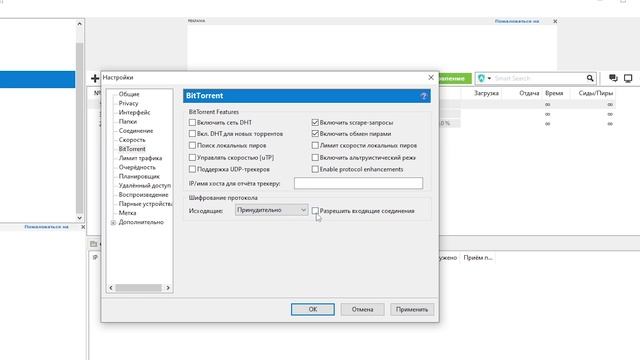
Task: Click the settings tree horizontal scrollbar thumb
Action: click(138, 288)
